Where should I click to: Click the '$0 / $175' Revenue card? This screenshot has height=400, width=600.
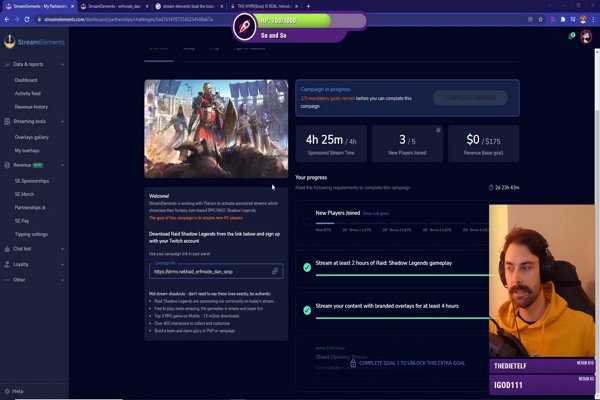(483, 144)
